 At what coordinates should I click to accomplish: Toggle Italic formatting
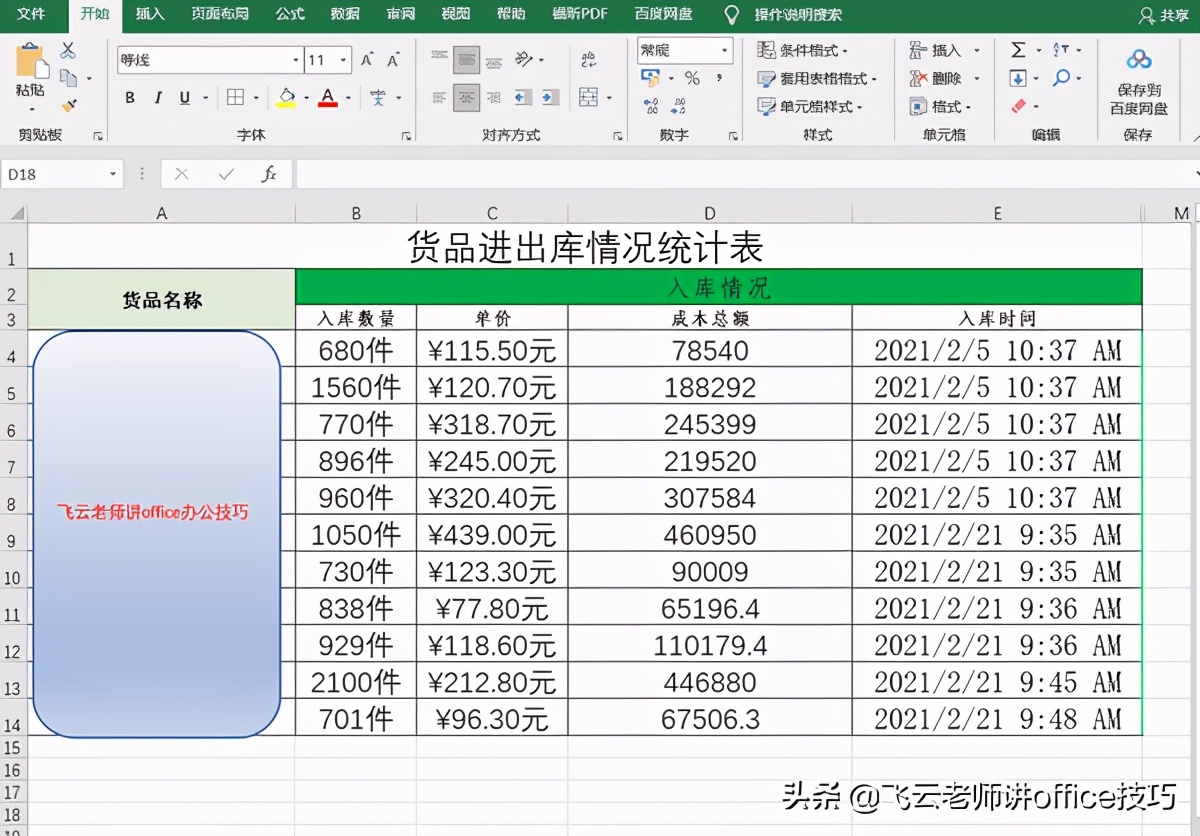click(x=157, y=97)
